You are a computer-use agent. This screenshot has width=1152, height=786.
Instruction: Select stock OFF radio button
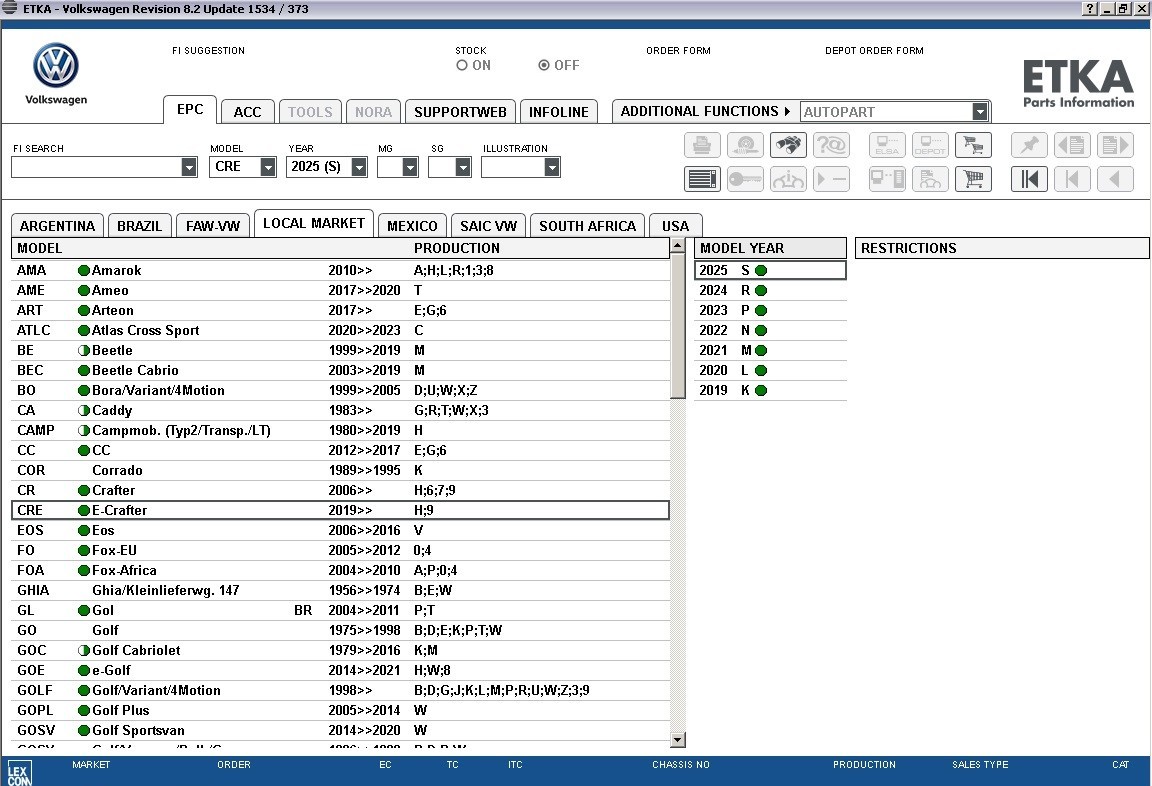[x=544, y=65]
